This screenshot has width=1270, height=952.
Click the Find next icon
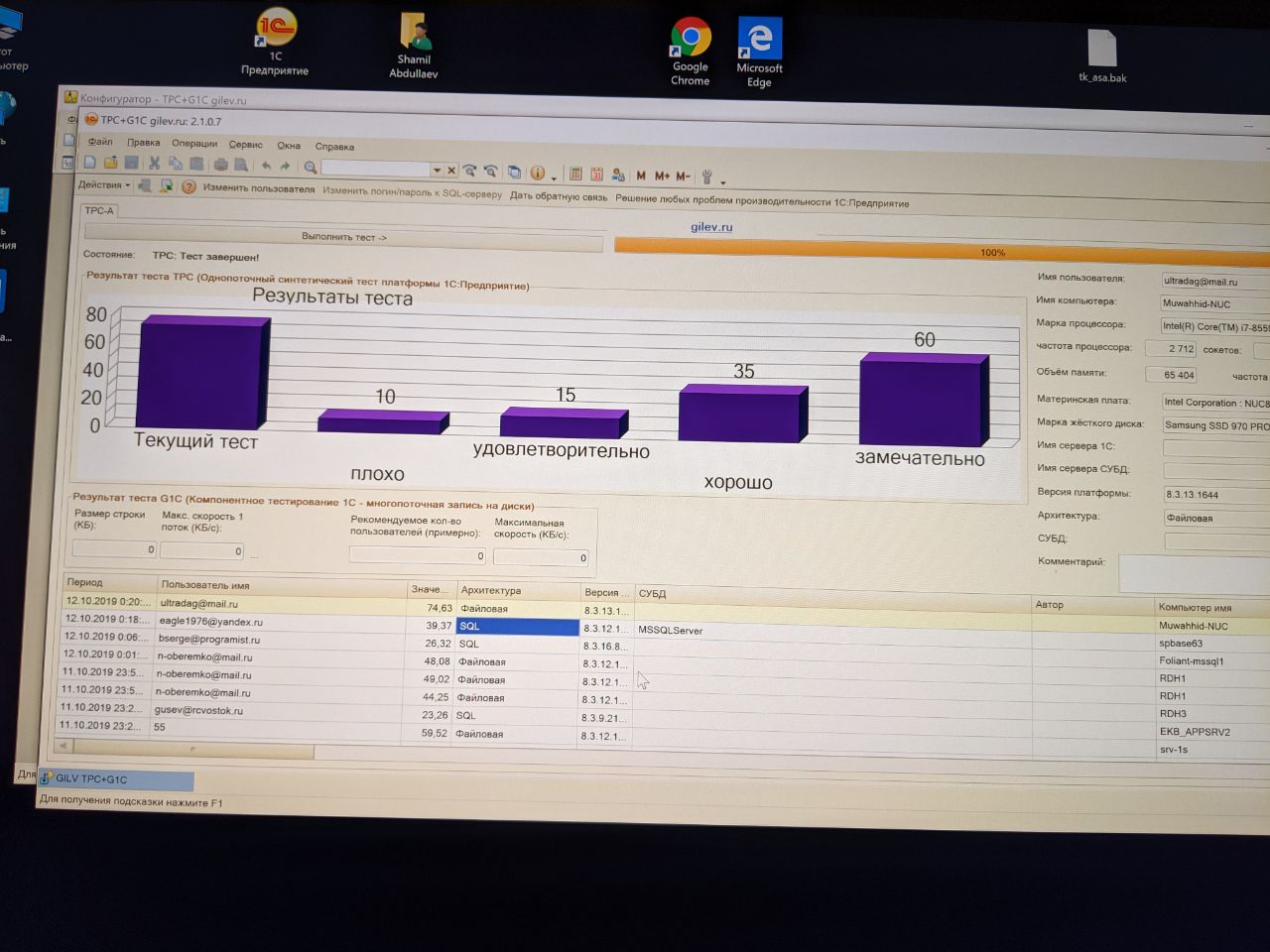(470, 171)
